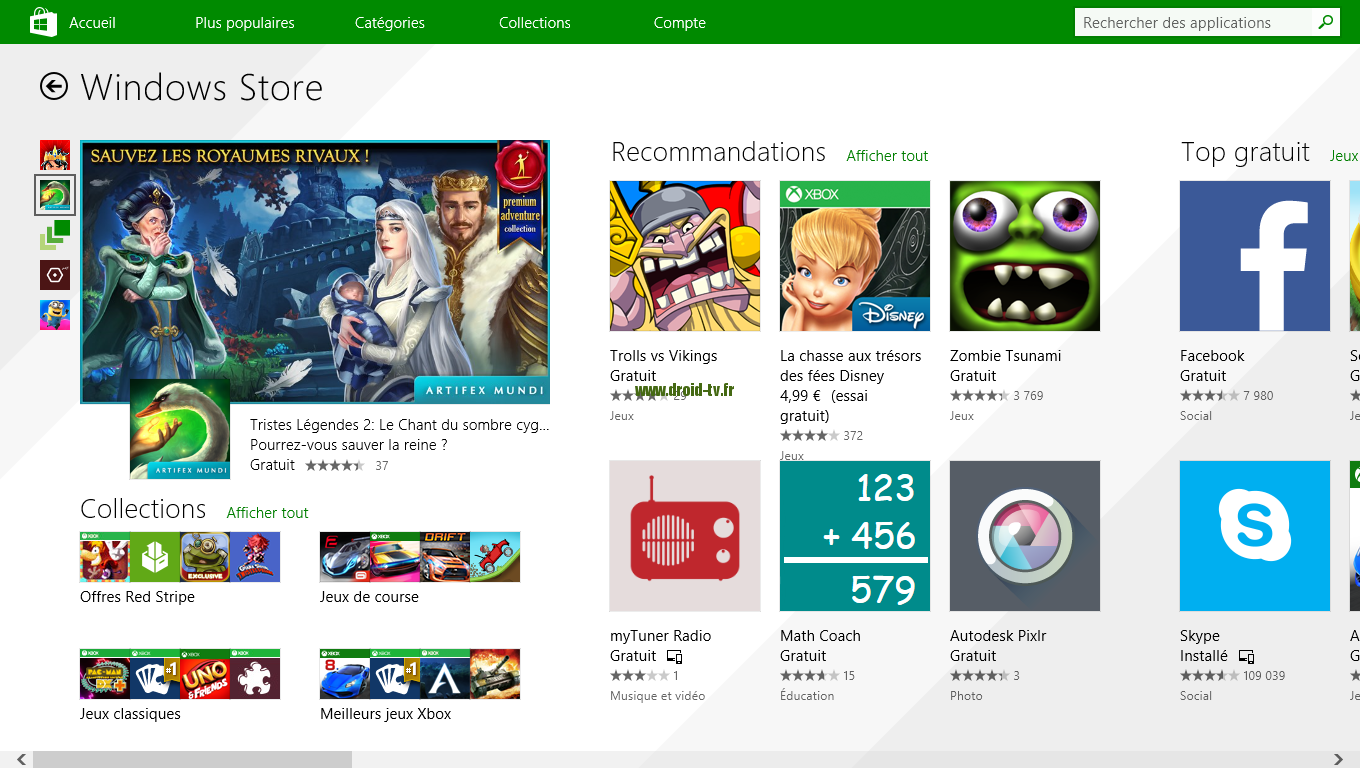
Task: Open the Compte menu
Action: pos(680,22)
